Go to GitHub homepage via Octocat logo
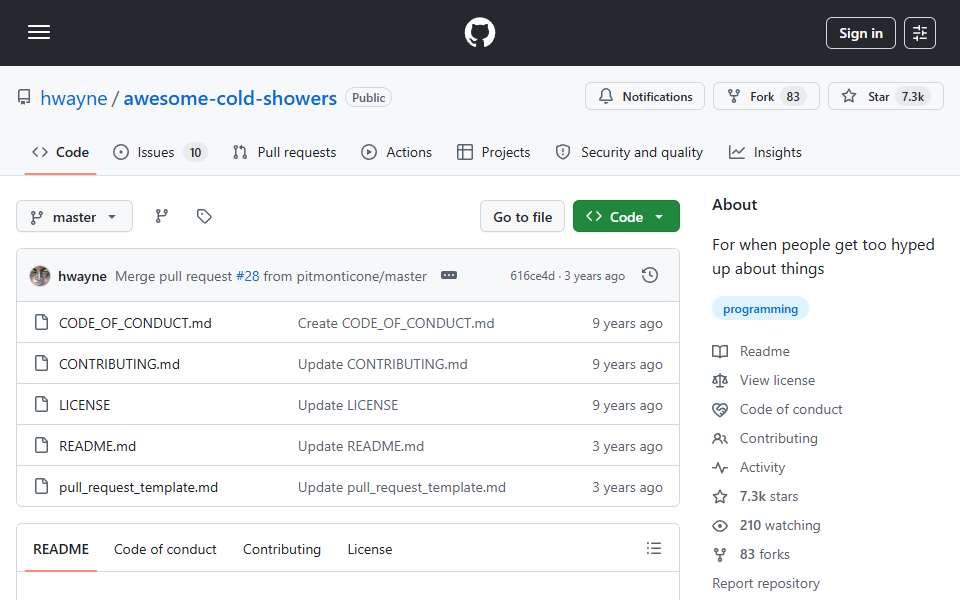The image size is (960, 600). pos(479,32)
